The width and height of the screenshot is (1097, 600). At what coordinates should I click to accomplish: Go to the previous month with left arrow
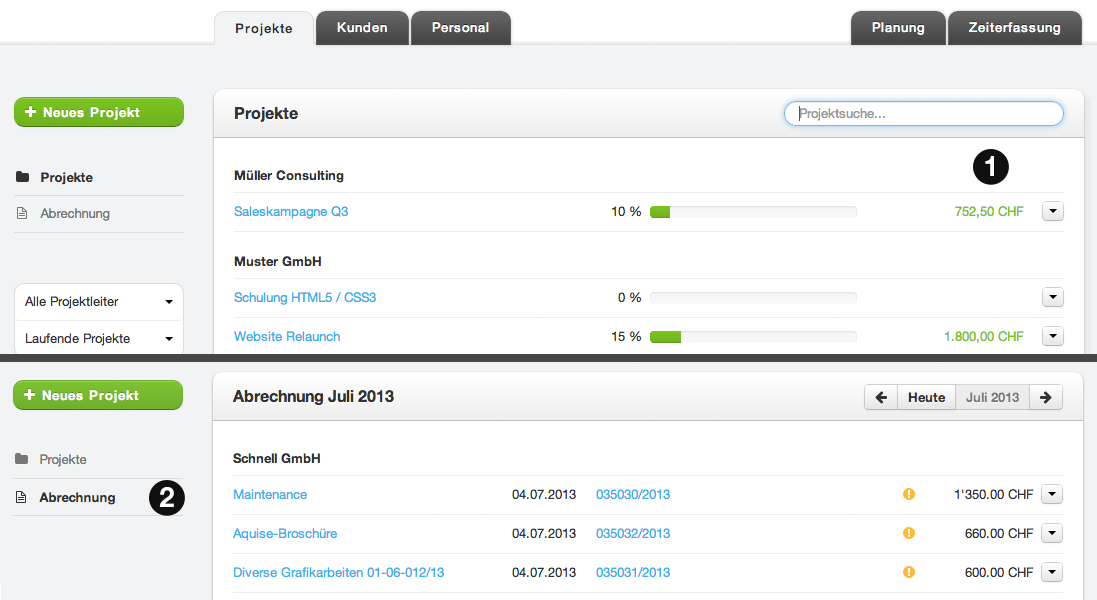tap(881, 397)
